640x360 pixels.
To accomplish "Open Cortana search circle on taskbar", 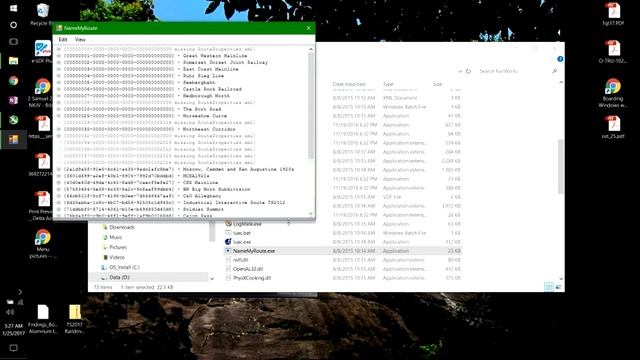I will tap(13, 25).
